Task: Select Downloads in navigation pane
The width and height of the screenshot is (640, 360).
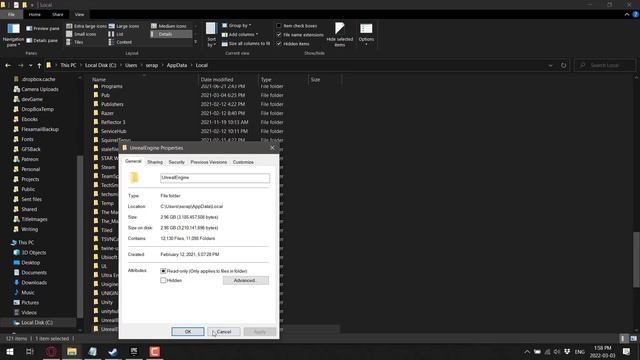Action: [x=34, y=282]
